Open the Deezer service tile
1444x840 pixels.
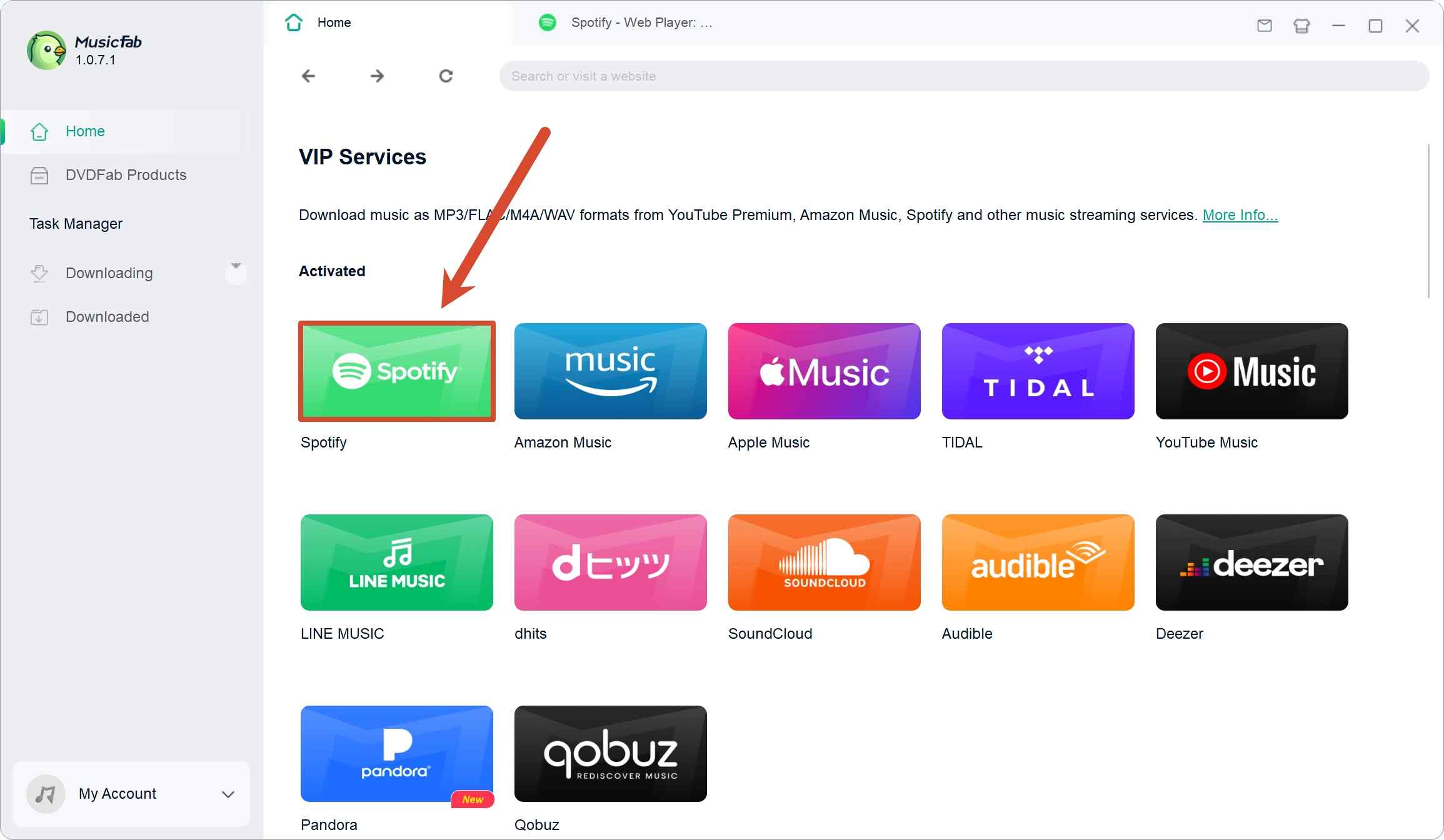(1252, 562)
